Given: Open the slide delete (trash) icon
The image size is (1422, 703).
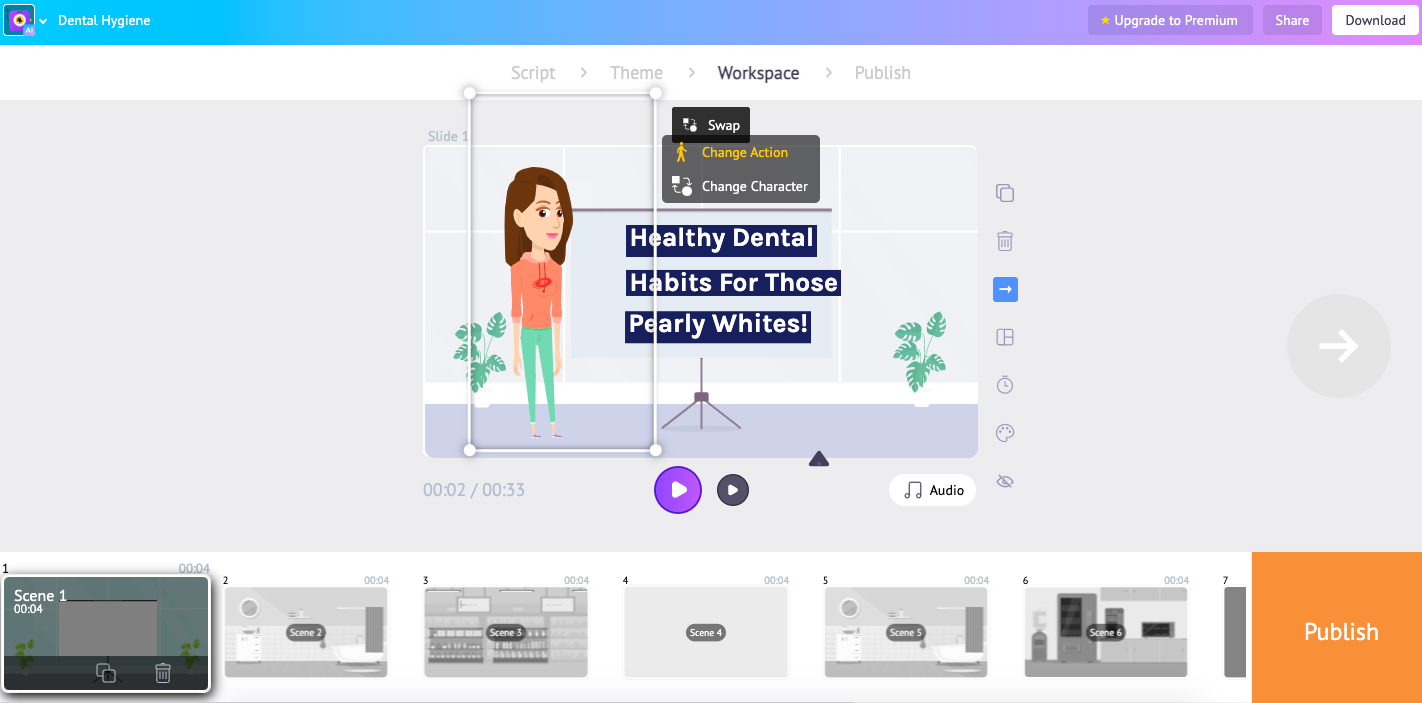Looking at the screenshot, I should coord(1004,240).
